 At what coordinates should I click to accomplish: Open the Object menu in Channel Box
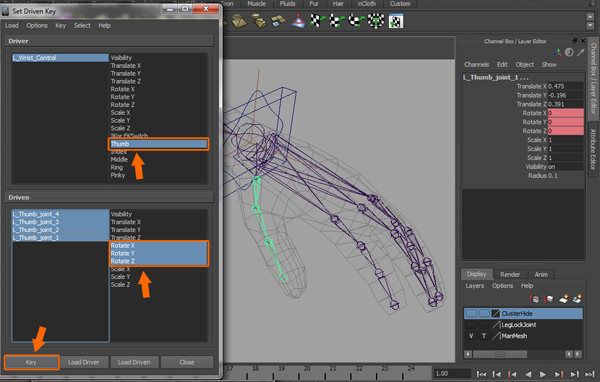click(x=524, y=65)
